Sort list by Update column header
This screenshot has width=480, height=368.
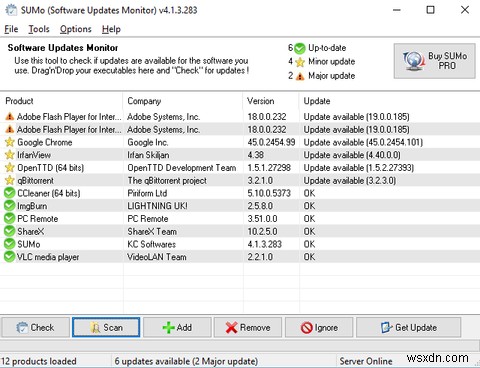[389, 101]
